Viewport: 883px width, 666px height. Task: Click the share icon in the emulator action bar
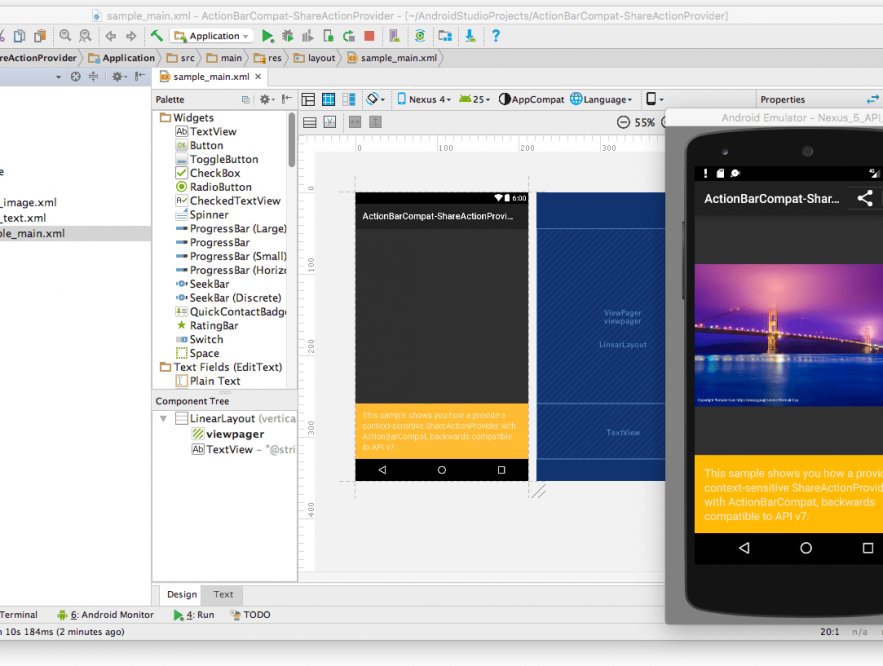865,198
